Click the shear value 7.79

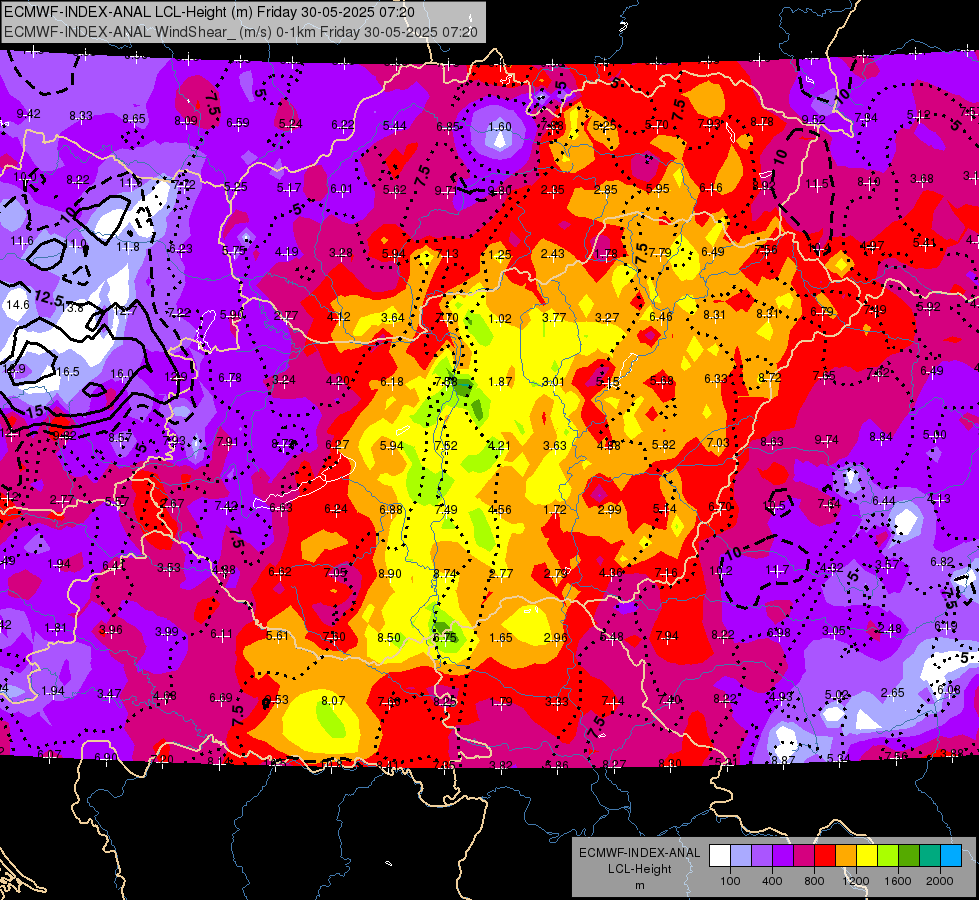[x=660, y=252]
